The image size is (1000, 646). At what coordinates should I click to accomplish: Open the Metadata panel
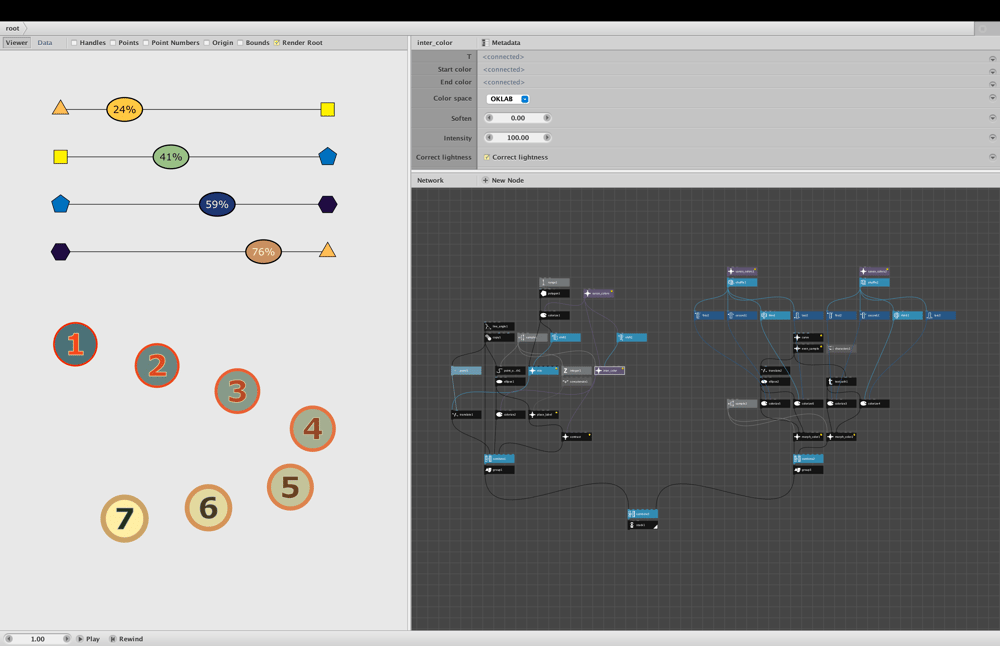[501, 43]
